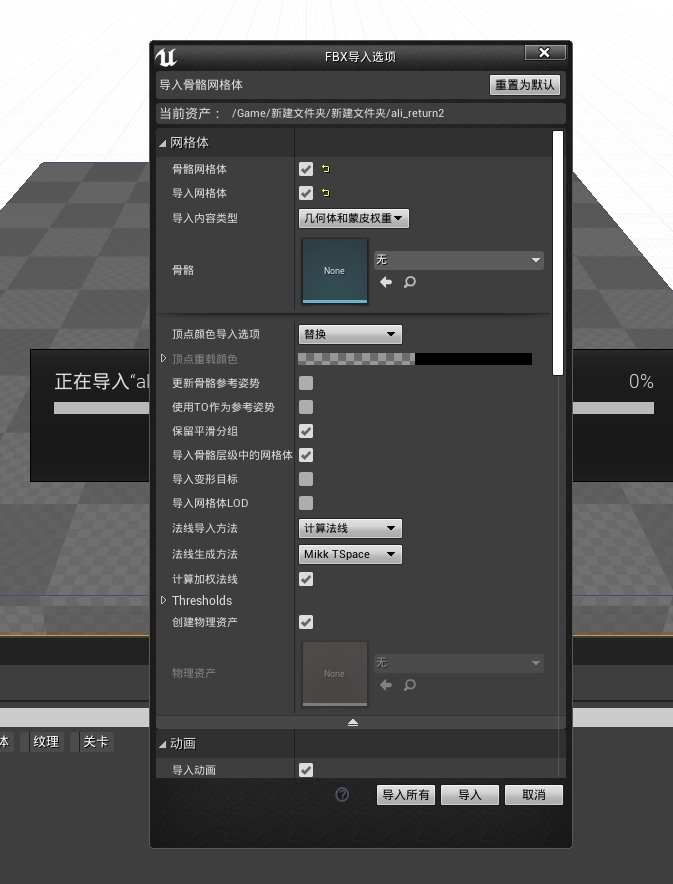The width and height of the screenshot is (673, 884).
Task: Select the 纹理 filter tab in background
Action: pyautogui.click(x=46, y=742)
